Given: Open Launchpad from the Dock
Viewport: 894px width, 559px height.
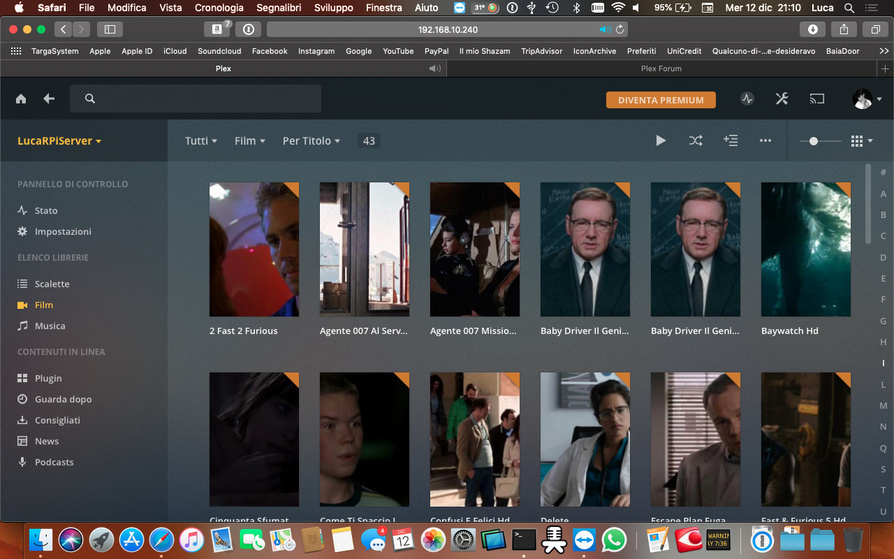Looking at the screenshot, I should tap(101, 540).
